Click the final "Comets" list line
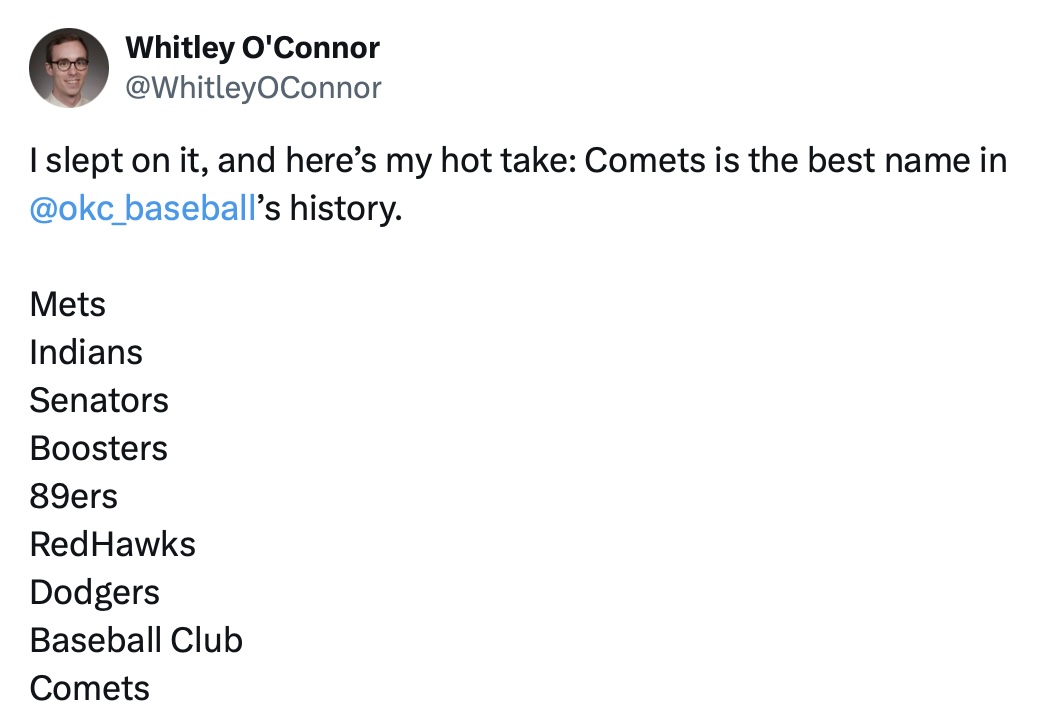Screen dimensions: 1050x724 click(90, 688)
